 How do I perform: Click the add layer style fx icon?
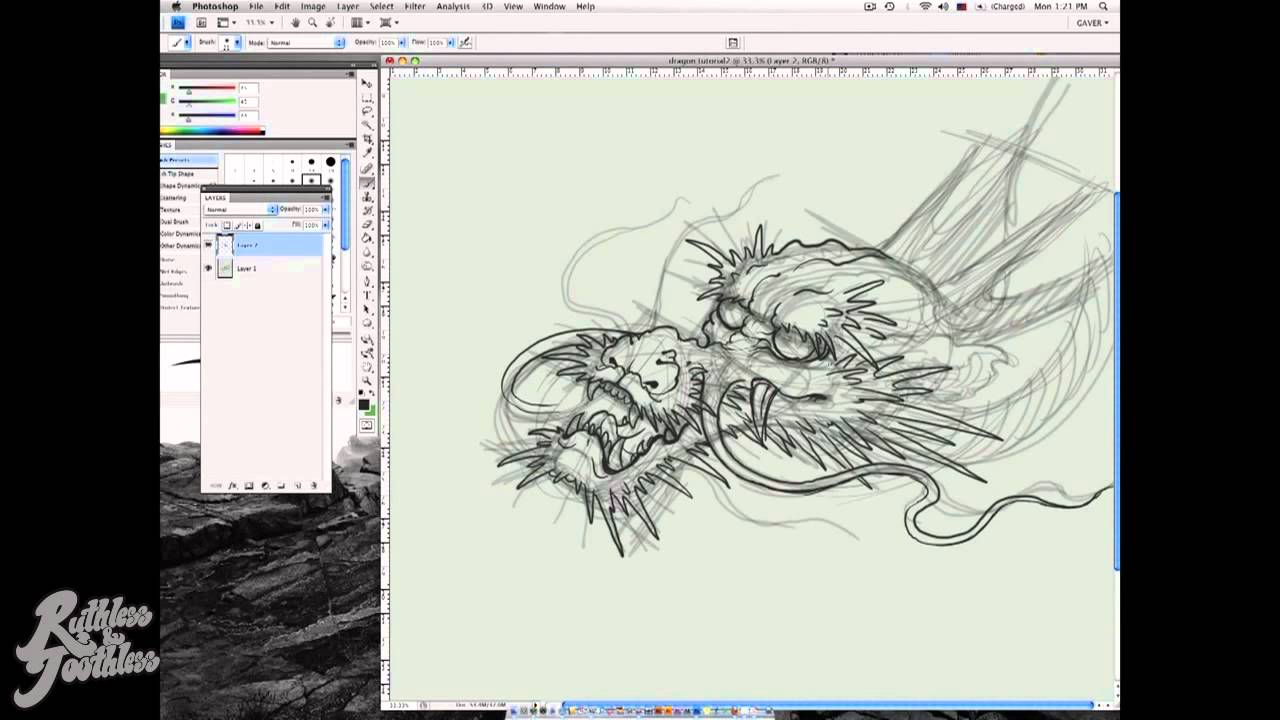coord(233,486)
